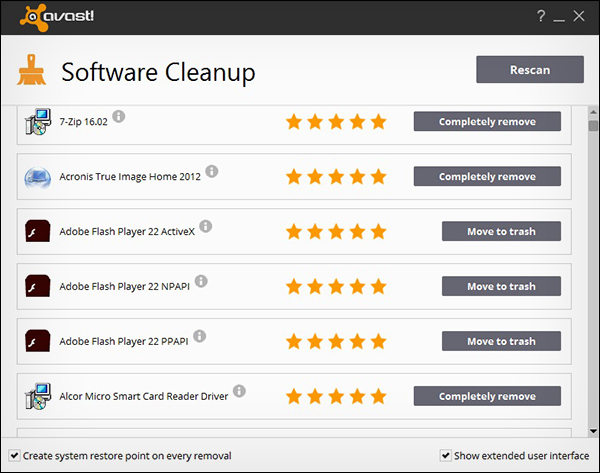
Task: Show info for Adobe Flash Player 22 NPAPI
Action: click(x=201, y=281)
